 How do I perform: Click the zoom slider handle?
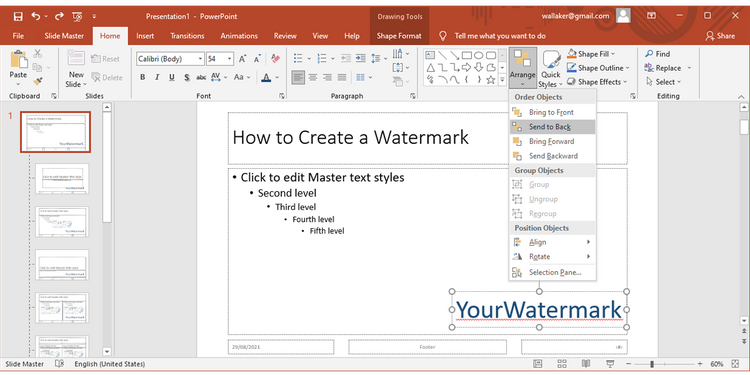[651, 364]
